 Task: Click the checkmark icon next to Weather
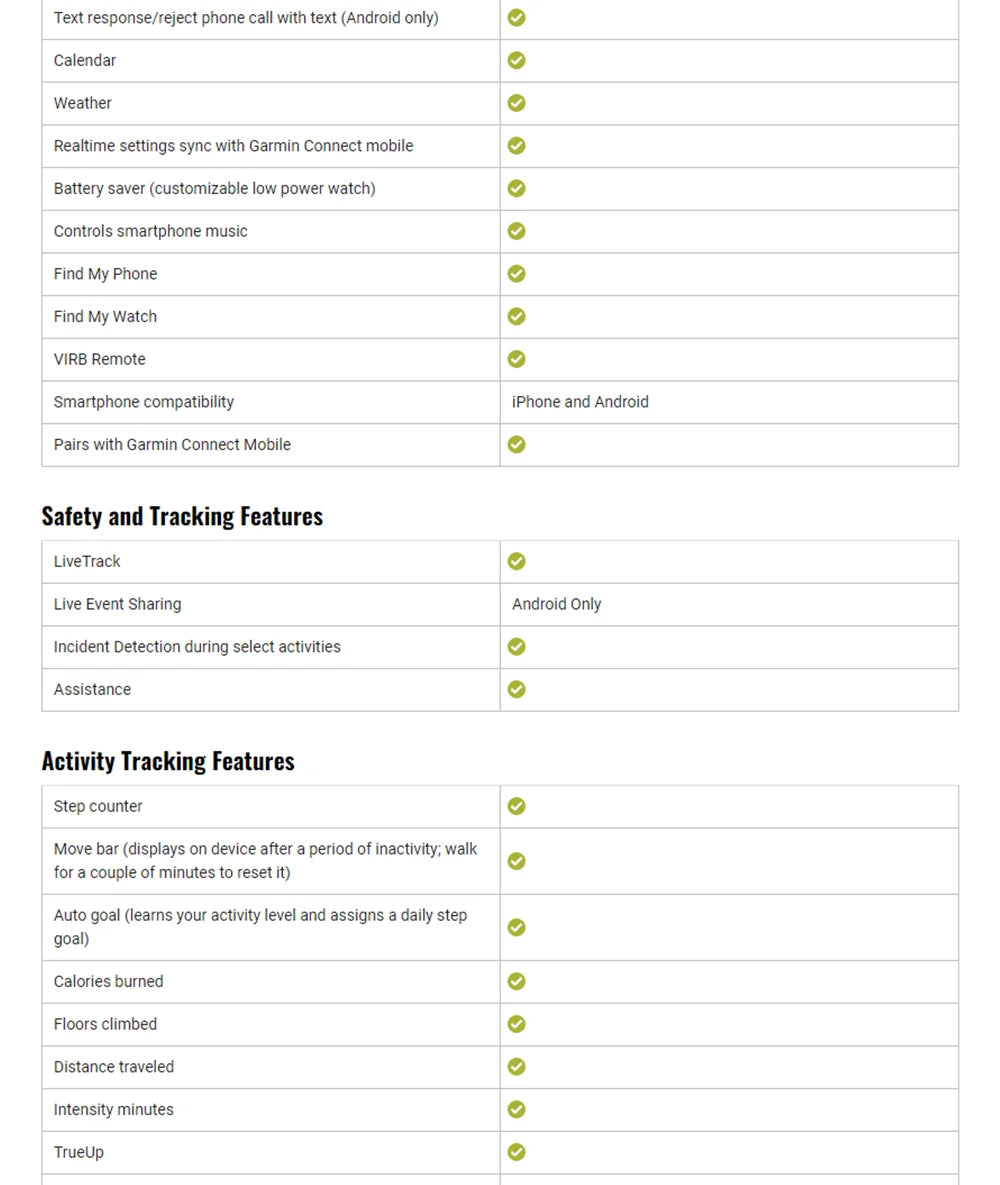(x=516, y=103)
